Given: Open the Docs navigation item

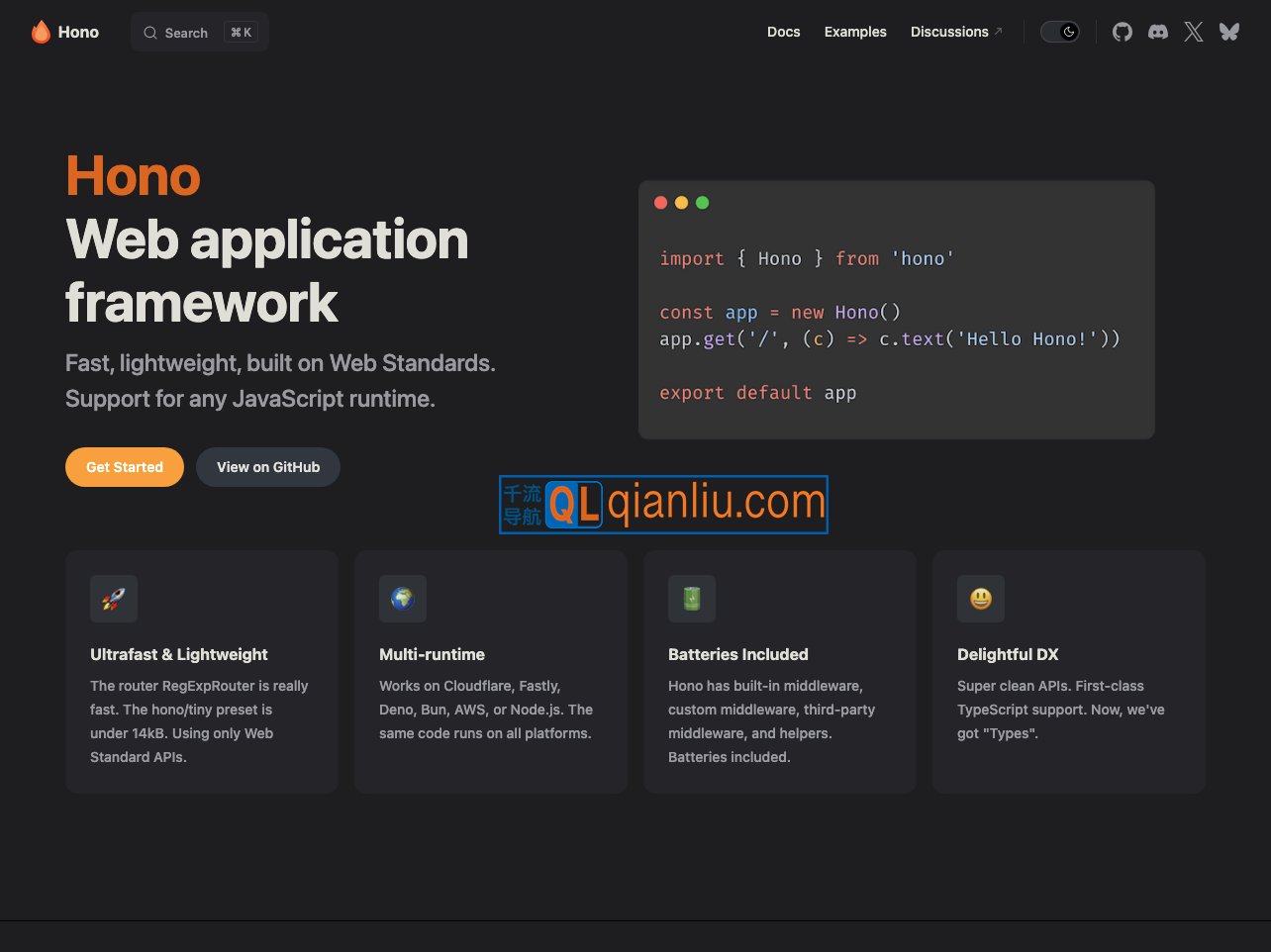Looking at the screenshot, I should (783, 32).
